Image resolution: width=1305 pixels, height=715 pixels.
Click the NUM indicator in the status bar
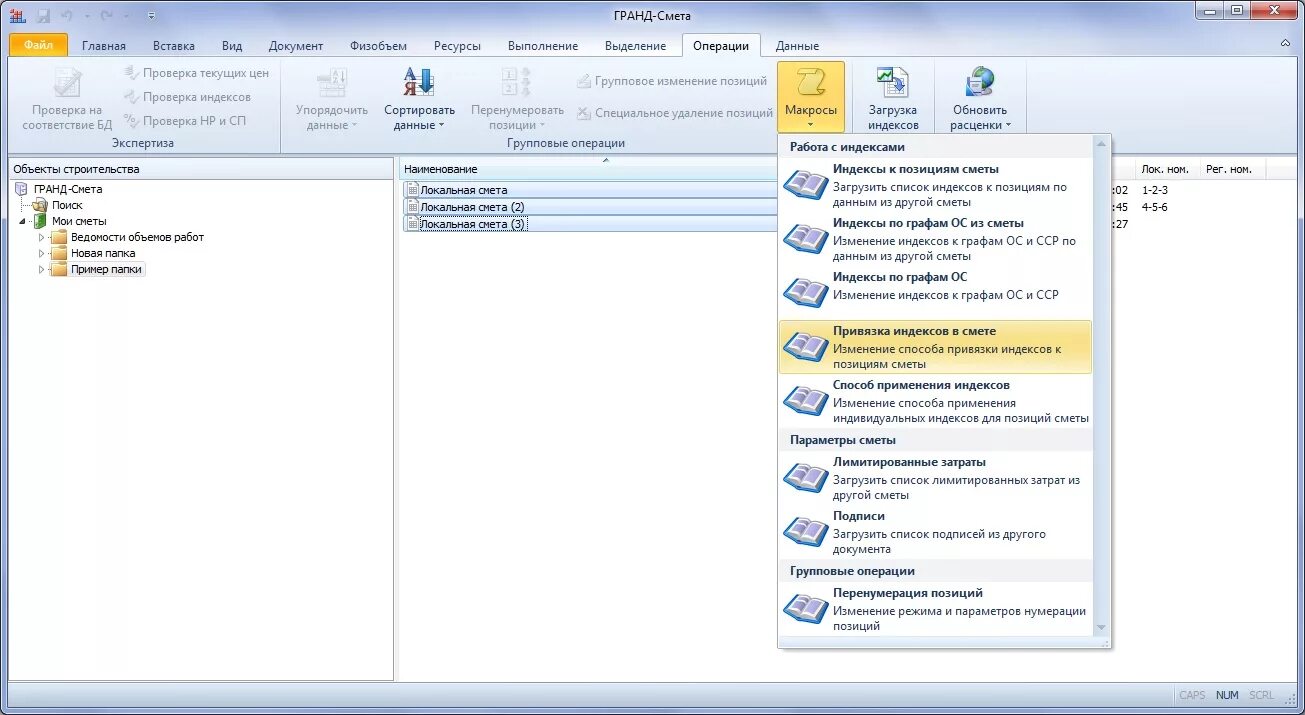(x=1227, y=695)
